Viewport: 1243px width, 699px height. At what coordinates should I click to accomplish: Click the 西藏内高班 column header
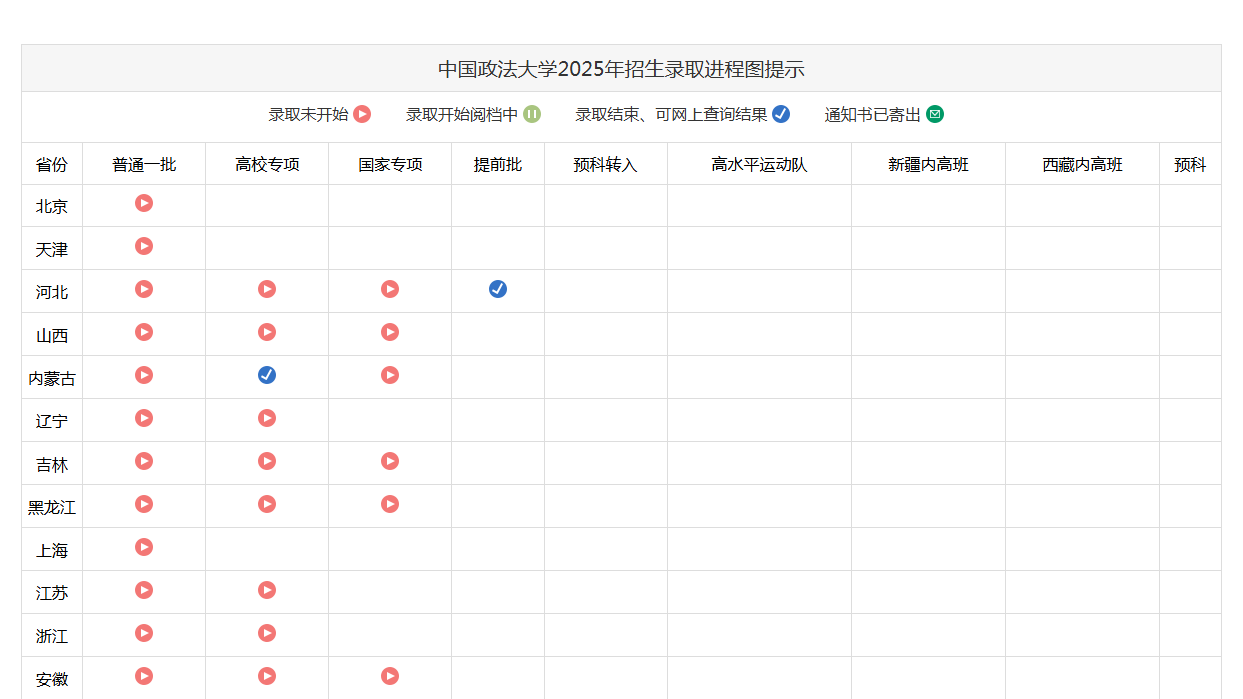(1082, 165)
